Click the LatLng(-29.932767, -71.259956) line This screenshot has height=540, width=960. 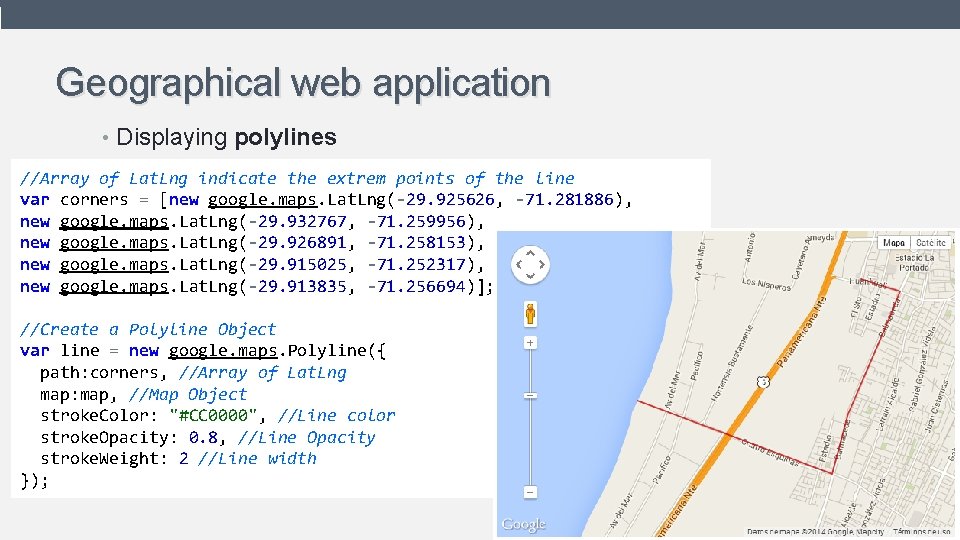(x=252, y=221)
